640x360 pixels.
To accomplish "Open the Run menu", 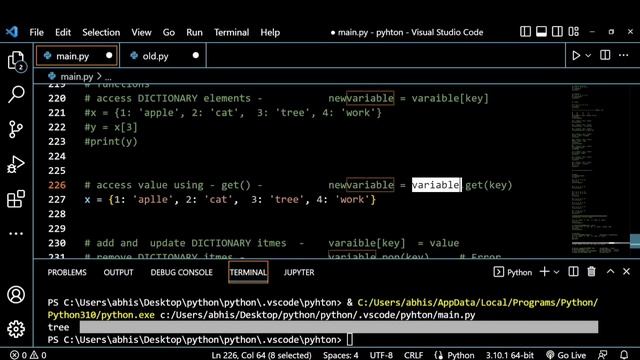I will coord(194,32).
